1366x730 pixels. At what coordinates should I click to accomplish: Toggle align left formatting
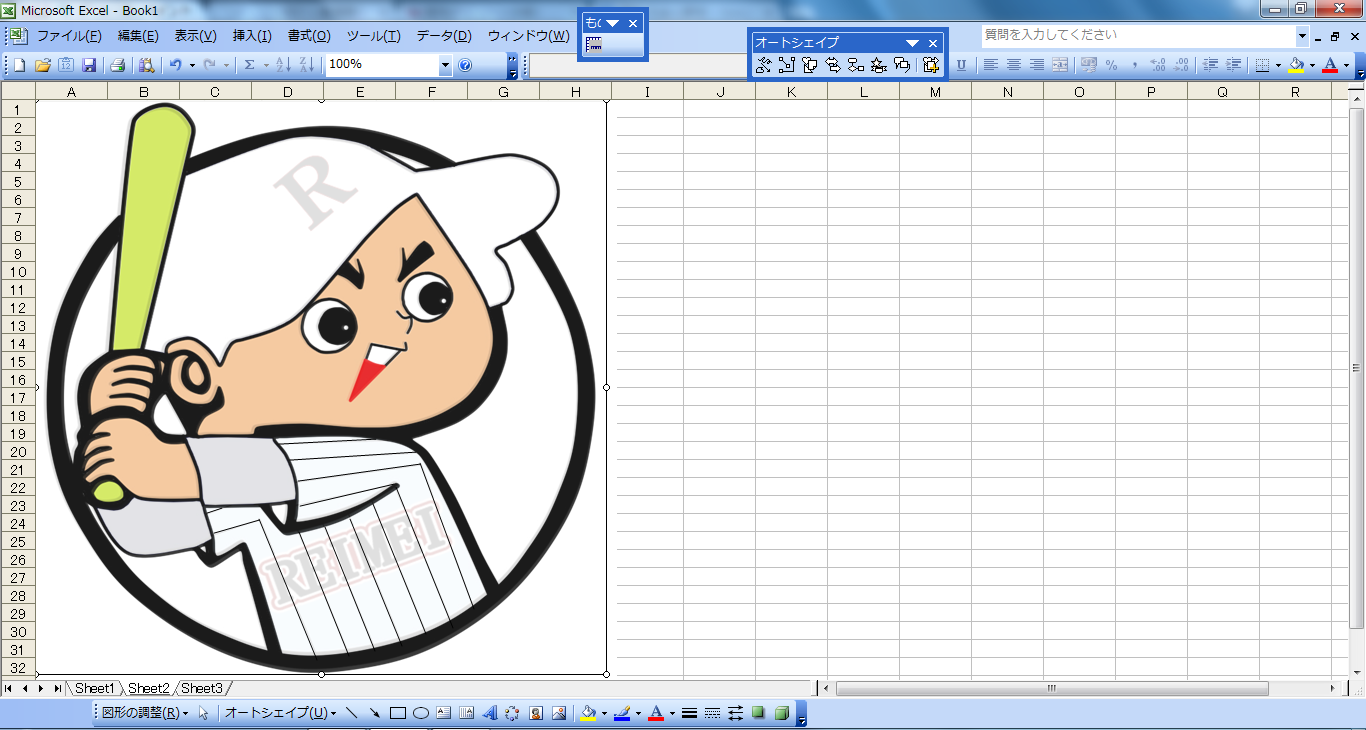pos(990,65)
